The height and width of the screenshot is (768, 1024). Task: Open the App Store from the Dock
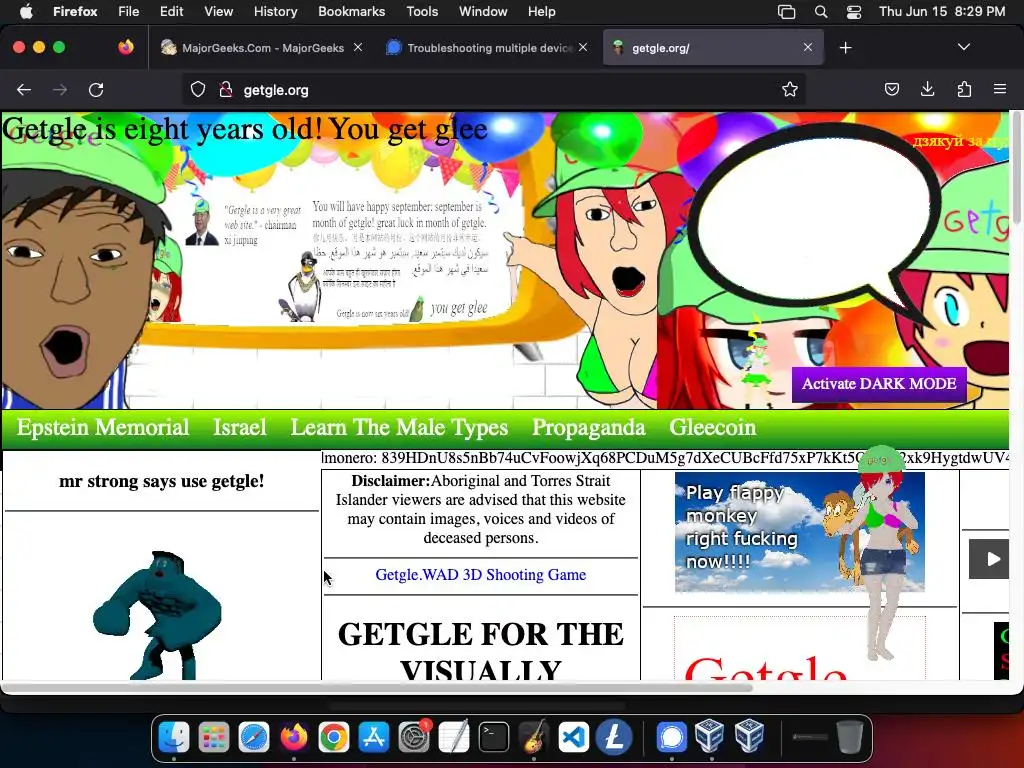point(374,737)
